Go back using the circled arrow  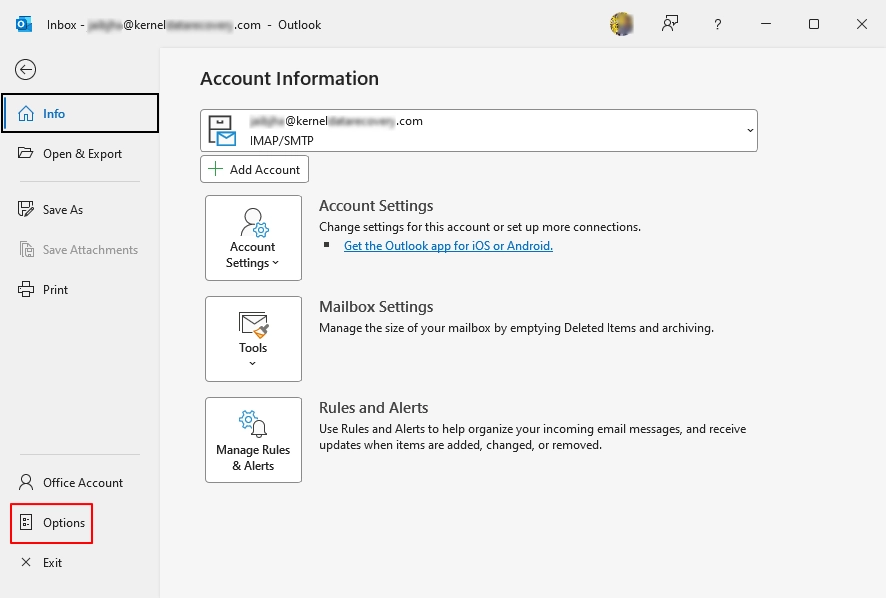(x=25, y=70)
